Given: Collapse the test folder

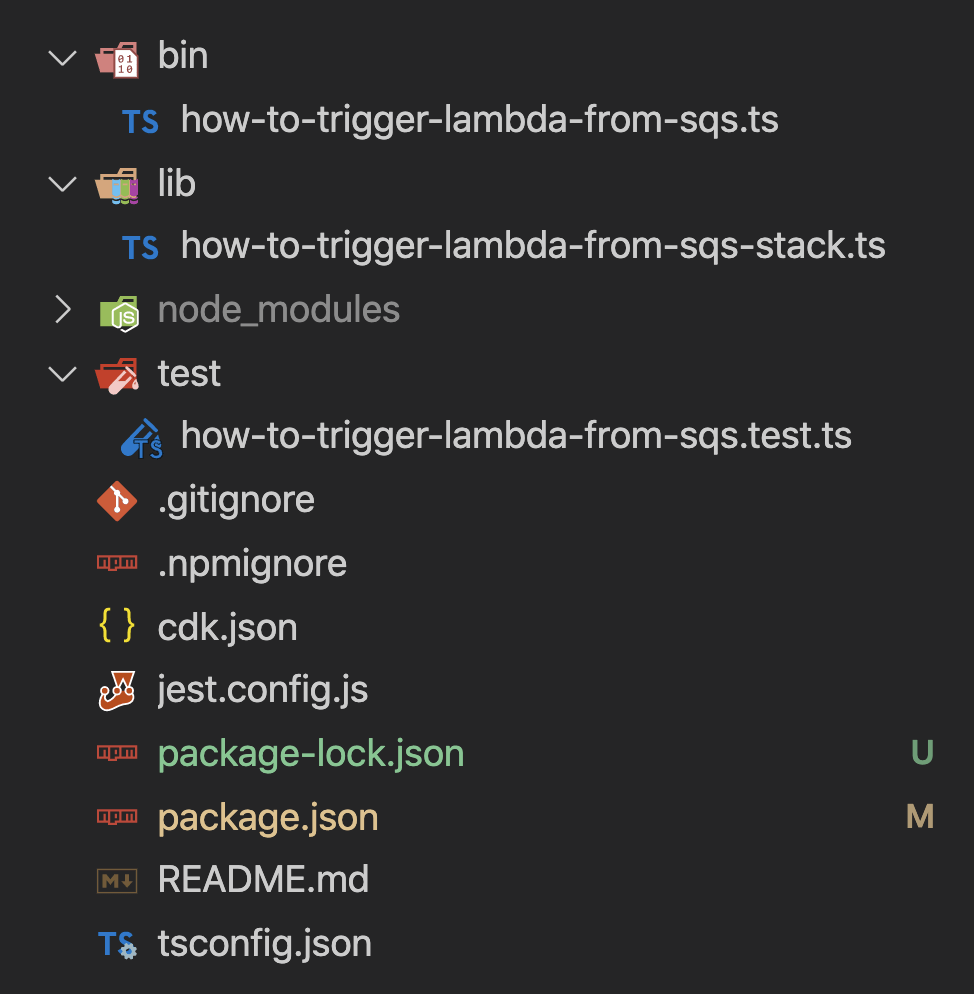Looking at the screenshot, I should click(x=62, y=373).
